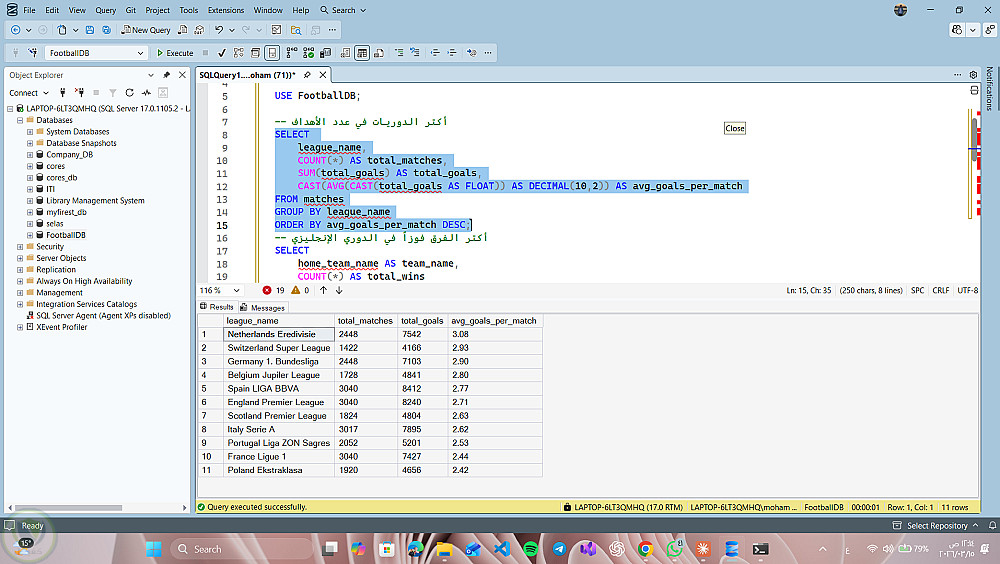This screenshot has width=1000, height=564.
Task: Expand the FootballDB database node
Action: point(29,235)
